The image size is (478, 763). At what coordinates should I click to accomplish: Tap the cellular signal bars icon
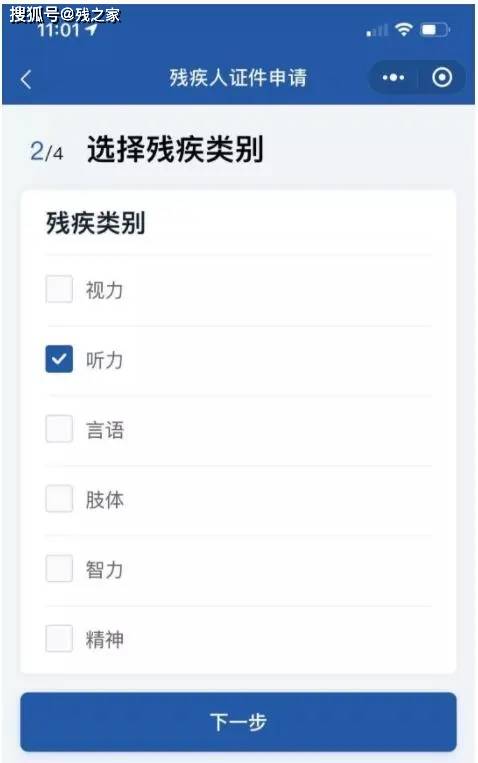coord(377,31)
